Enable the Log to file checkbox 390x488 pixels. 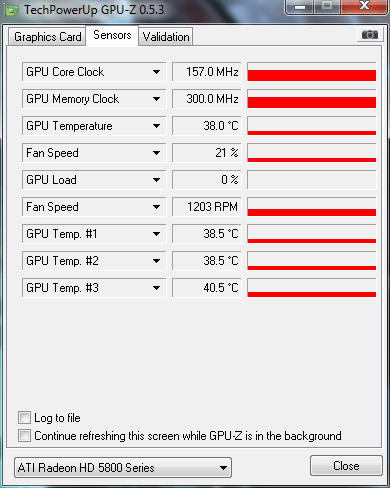click(x=24, y=418)
